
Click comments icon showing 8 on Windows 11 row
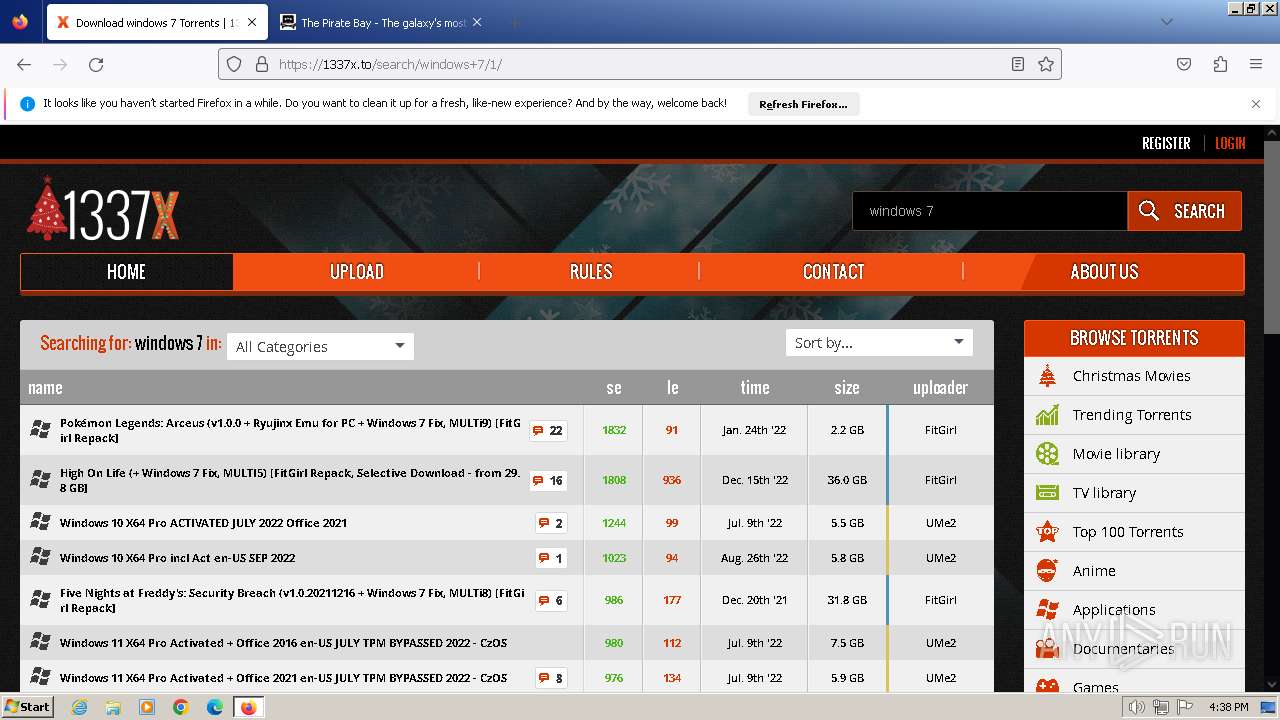tap(551, 678)
